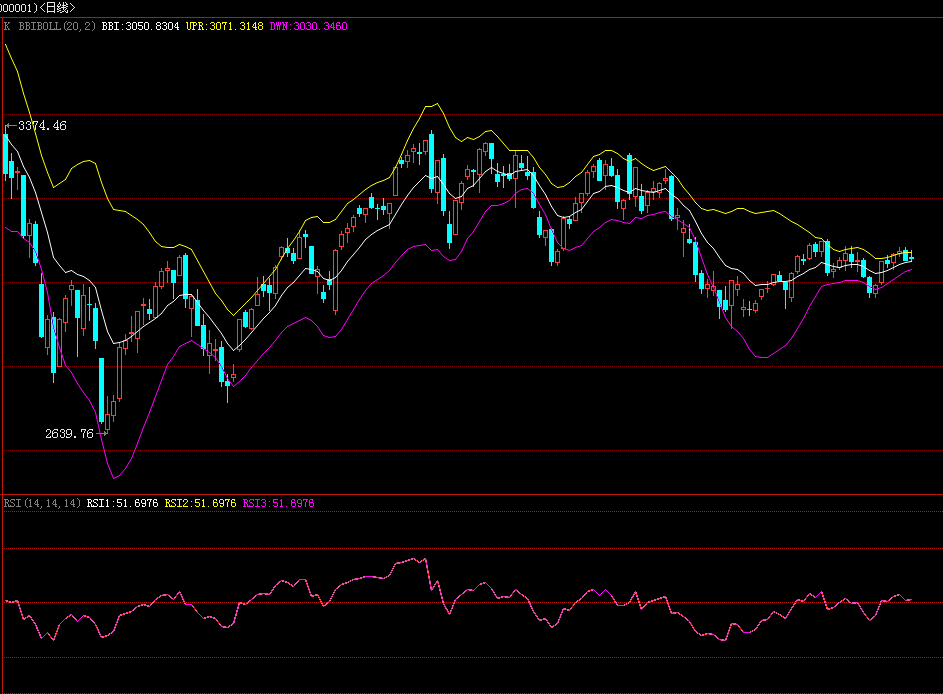Click the magenta DWN:3030.3460 lower band value
This screenshot has width=943, height=694.
(x=309, y=26)
